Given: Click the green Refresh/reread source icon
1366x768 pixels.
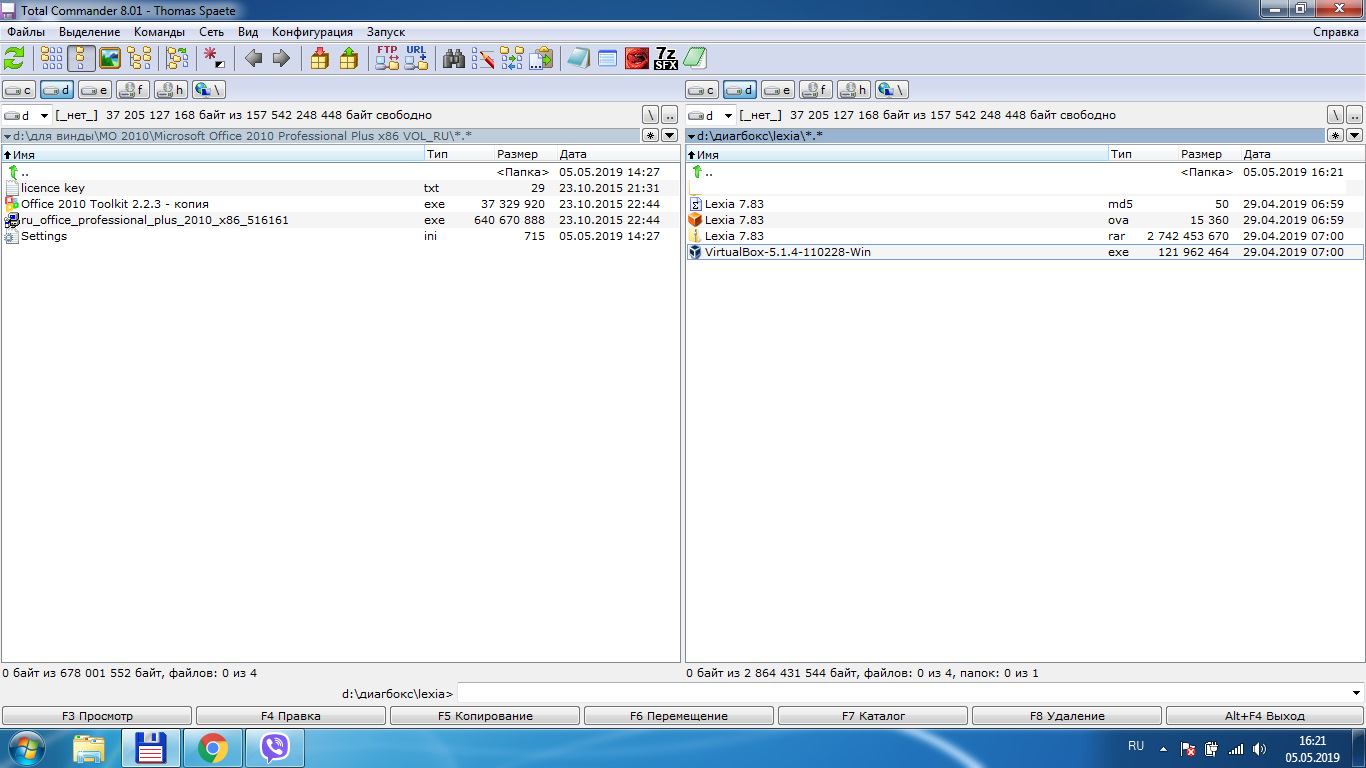Looking at the screenshot, I should tap(14, 58).
